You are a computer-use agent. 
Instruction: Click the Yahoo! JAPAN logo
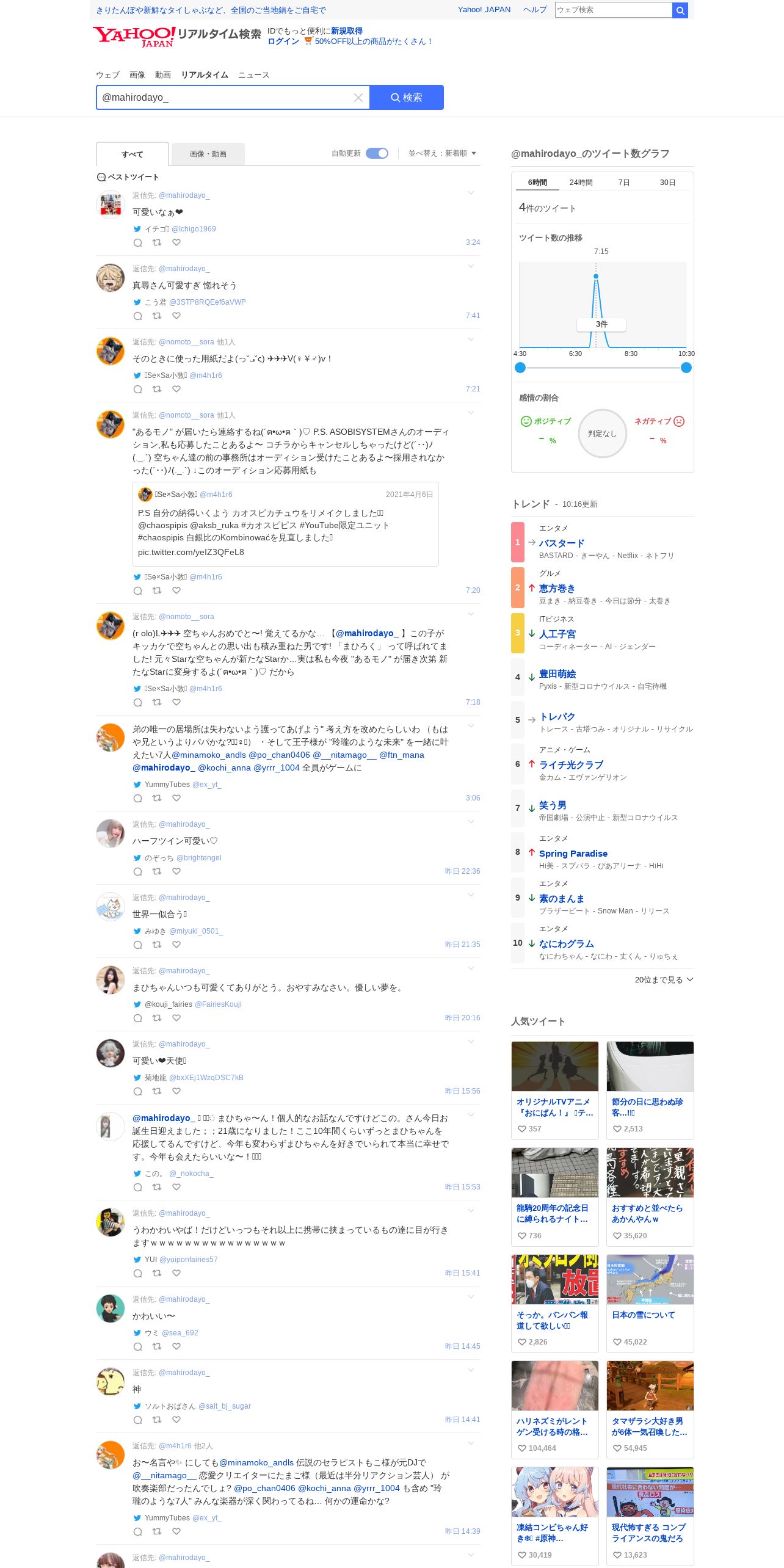134,37
